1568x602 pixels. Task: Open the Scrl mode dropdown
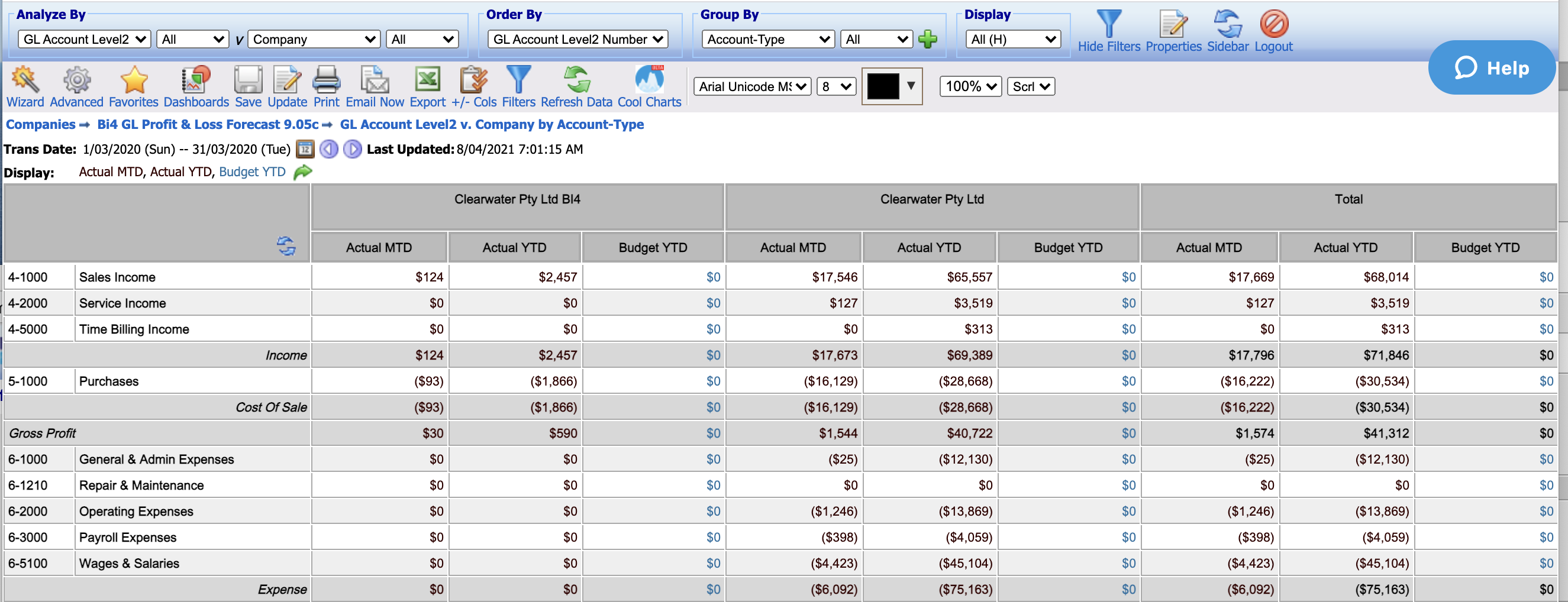[x=1031, y=86]
